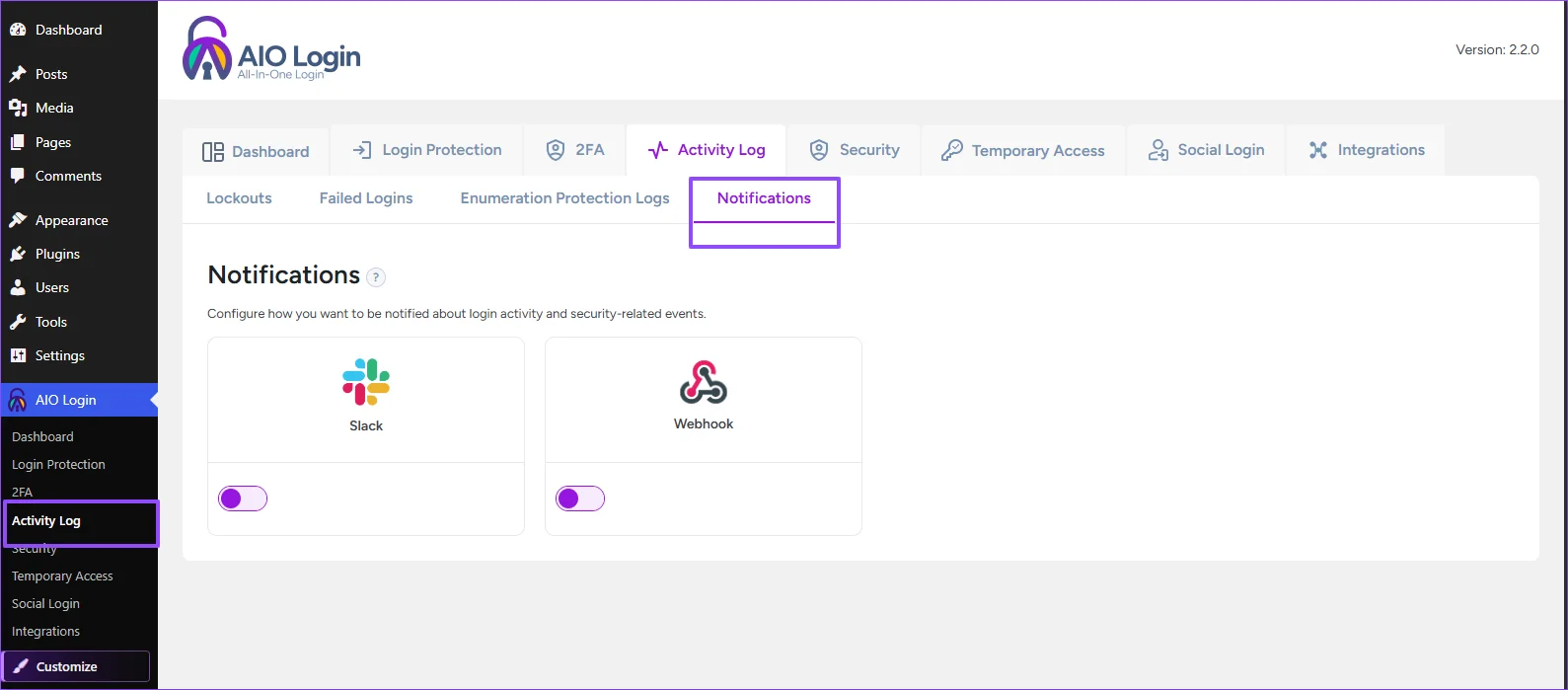Click the Pages icon in sidebar
Viewport: 1568px width, 690px height.
pyautogui.click(x=18, y=142)
